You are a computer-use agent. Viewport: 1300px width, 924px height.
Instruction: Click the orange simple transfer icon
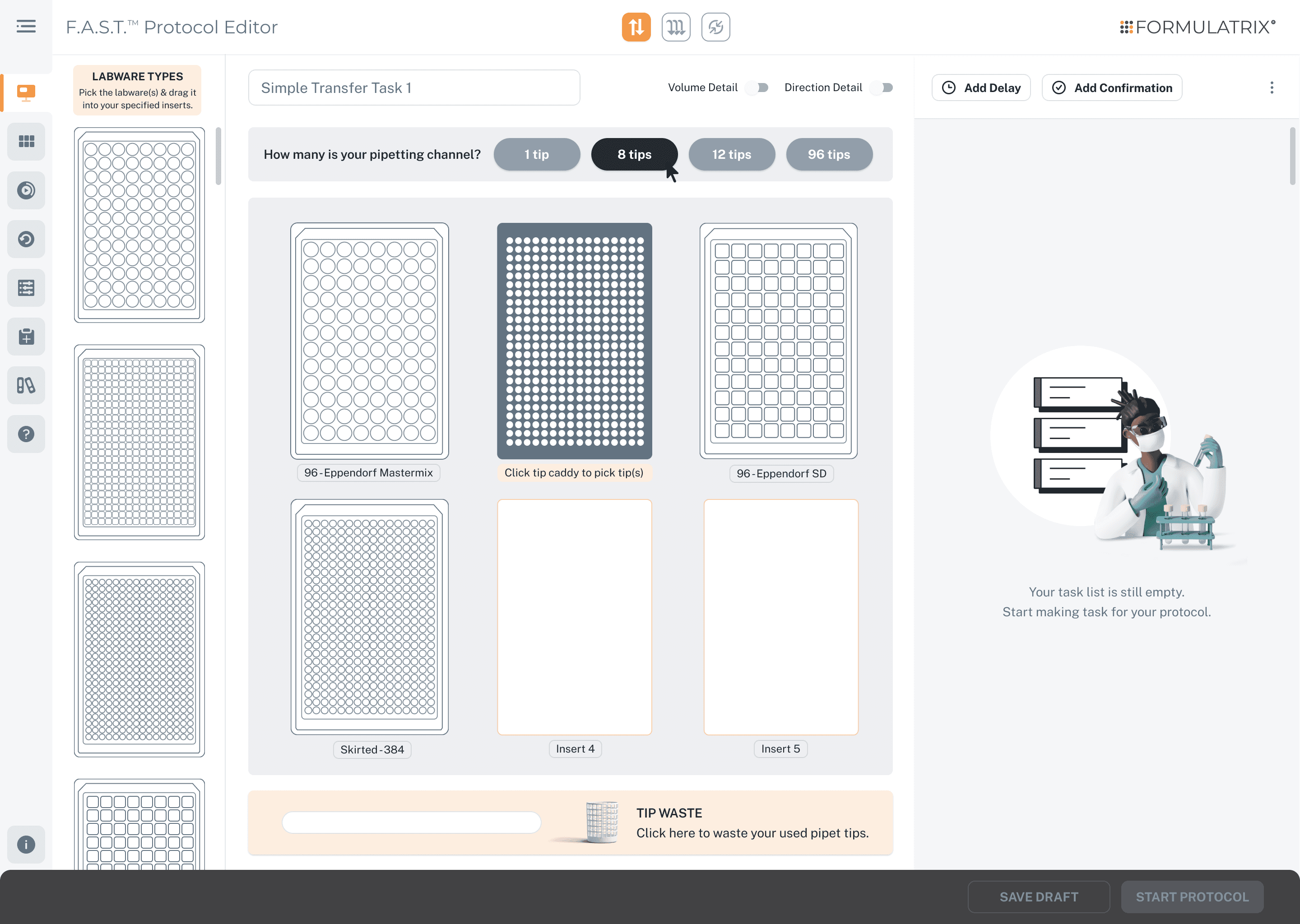tap(636, 27)
